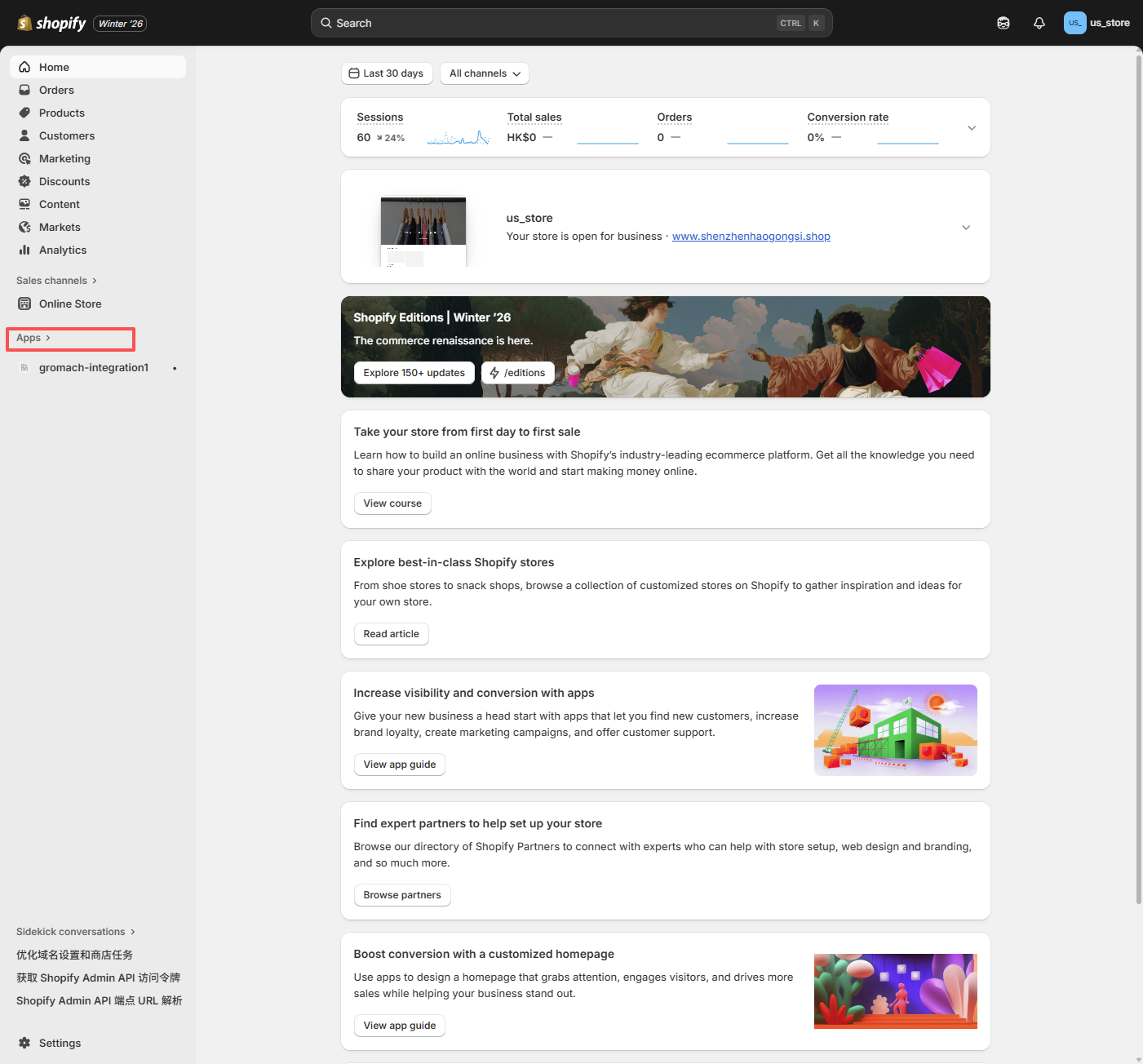Screen dimensions: 1143x1064
Task: Click the Customers person icon
Action: 24,135
